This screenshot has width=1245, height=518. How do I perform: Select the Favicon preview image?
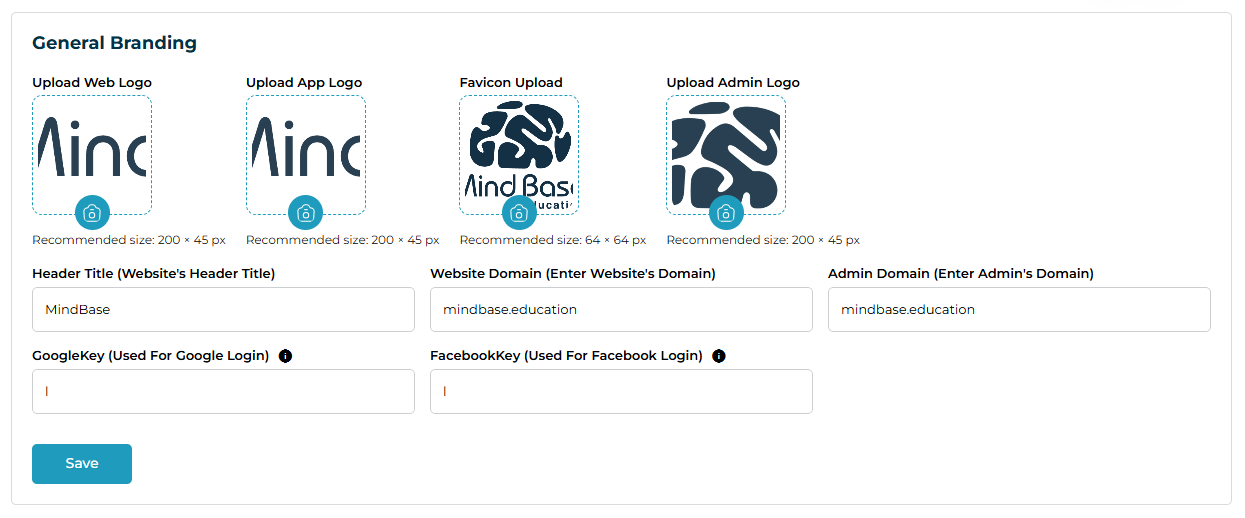[x=519, y=150]
